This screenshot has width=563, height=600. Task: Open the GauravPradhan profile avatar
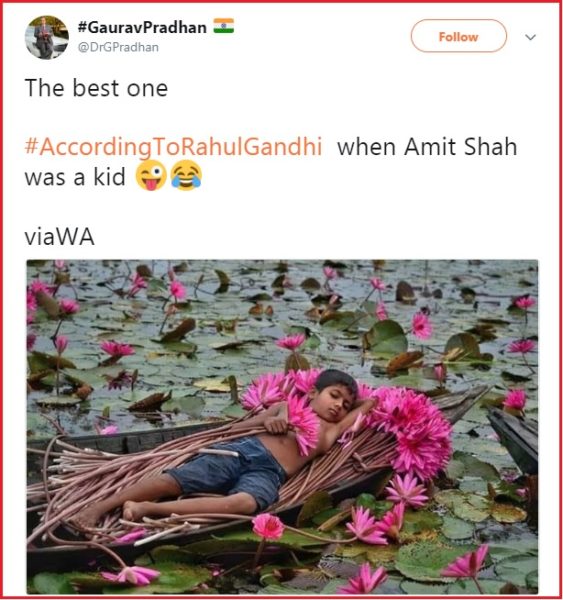47,38
